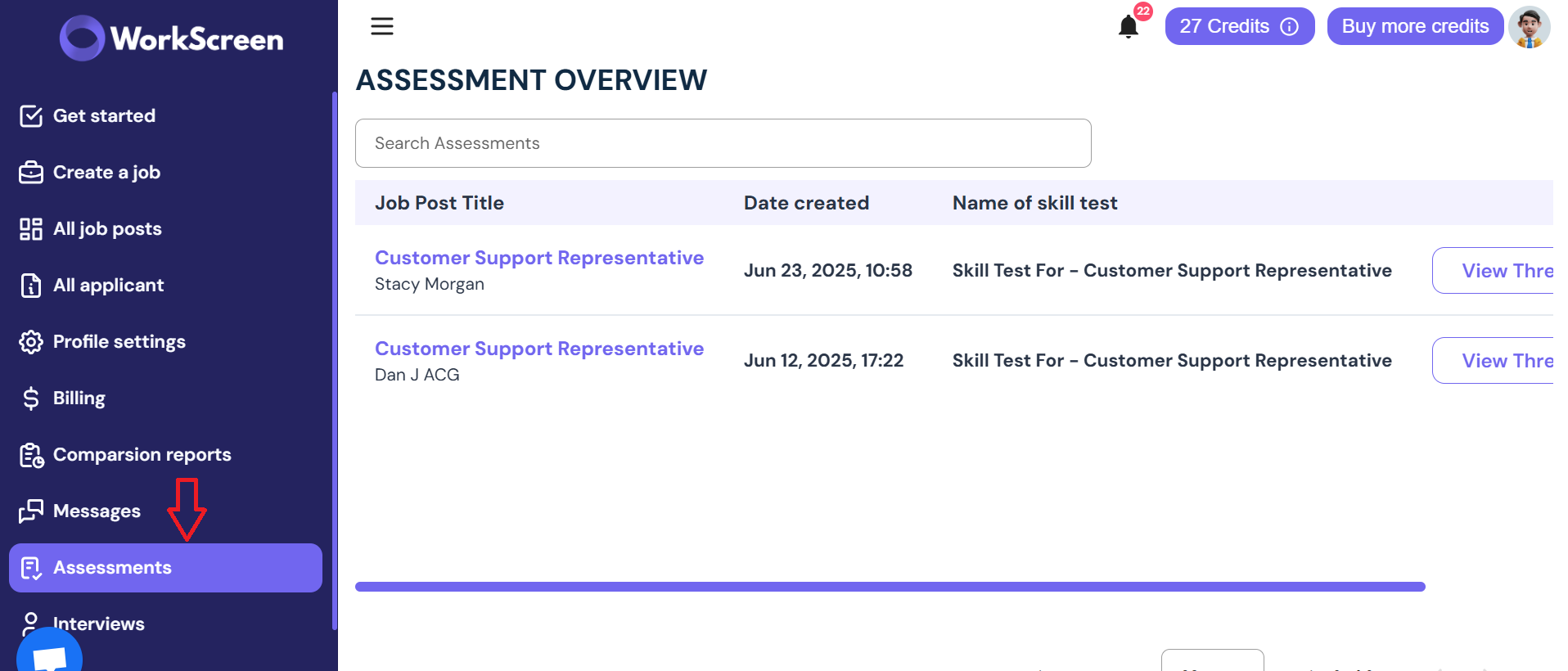Open the Interviews section
The width and height of the screenshot is (1568, 671).
[x=98, y=624]
